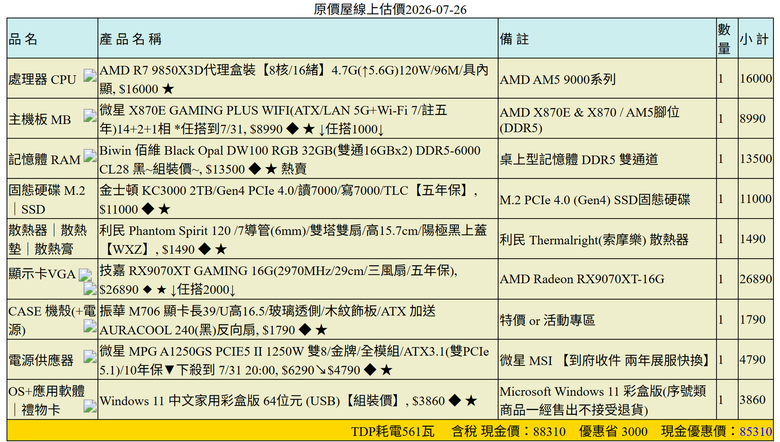Click subtotal 4790 in power supply row
The image size is (780, 442).
click(x=753, y=359)
